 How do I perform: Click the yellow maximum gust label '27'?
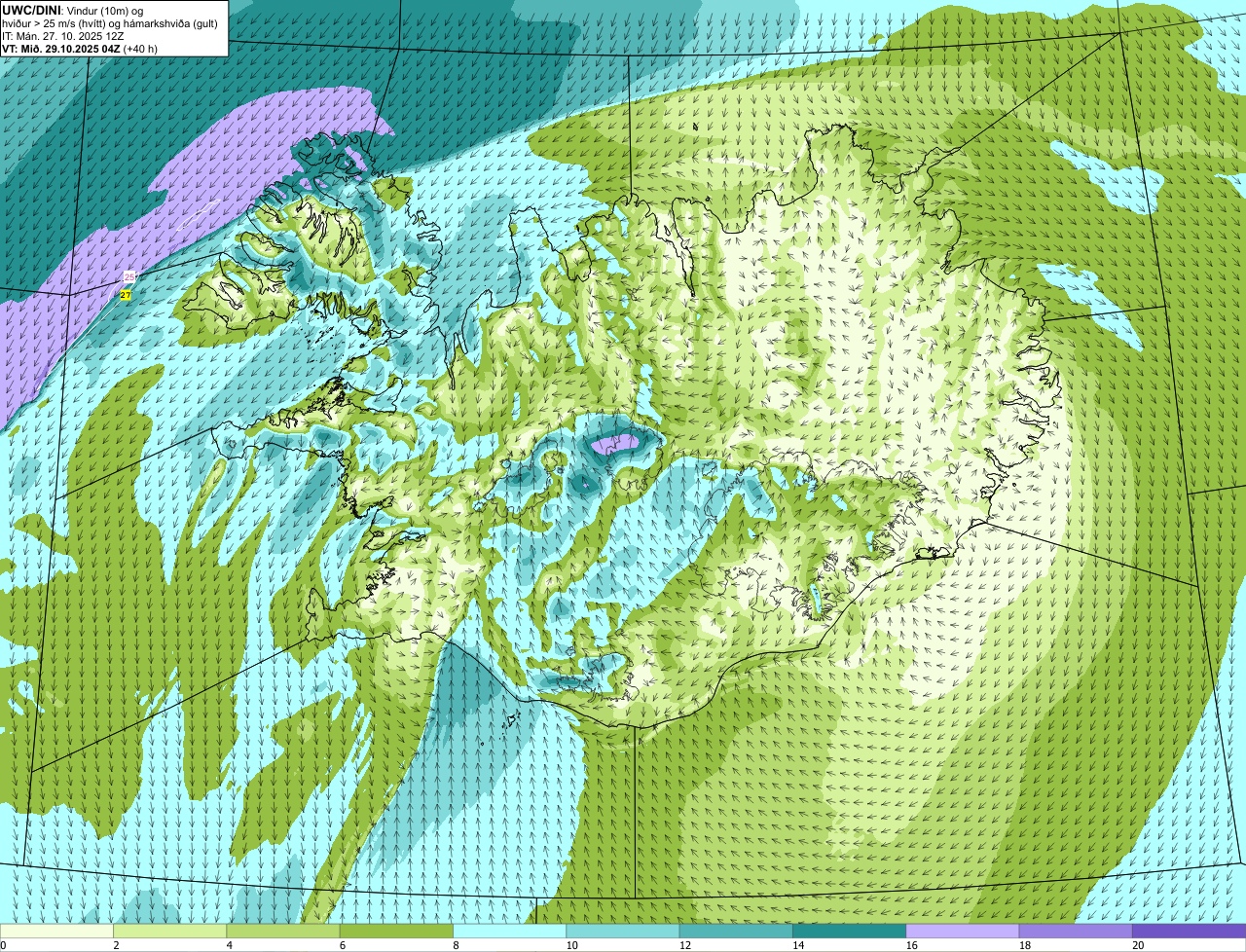[126, 295]
